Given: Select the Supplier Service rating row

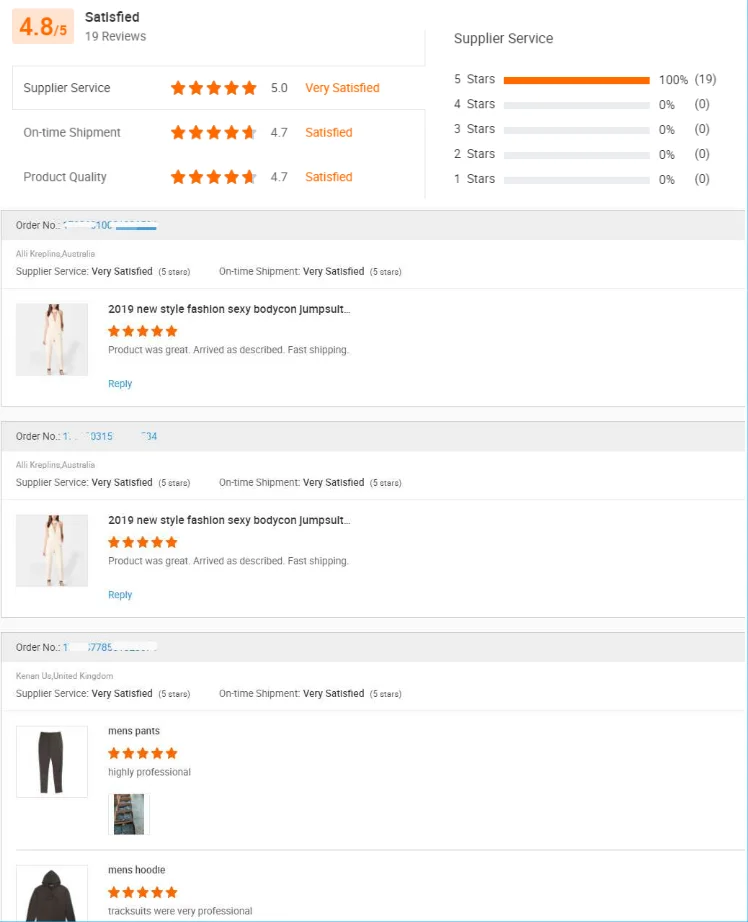Looking at the screenshot, I should click(x=218, y=88).
